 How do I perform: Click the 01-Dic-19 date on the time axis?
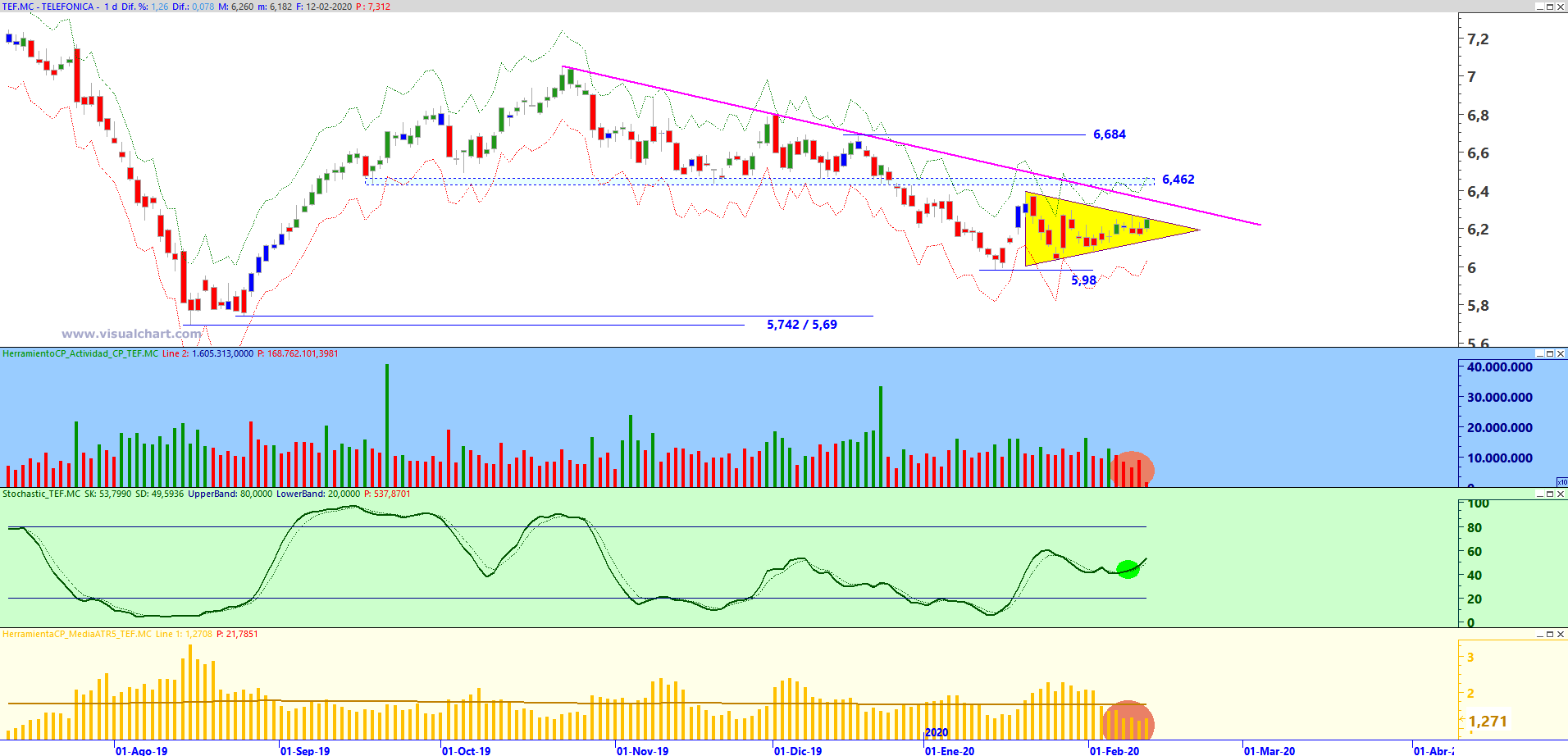tap(798, 750)
